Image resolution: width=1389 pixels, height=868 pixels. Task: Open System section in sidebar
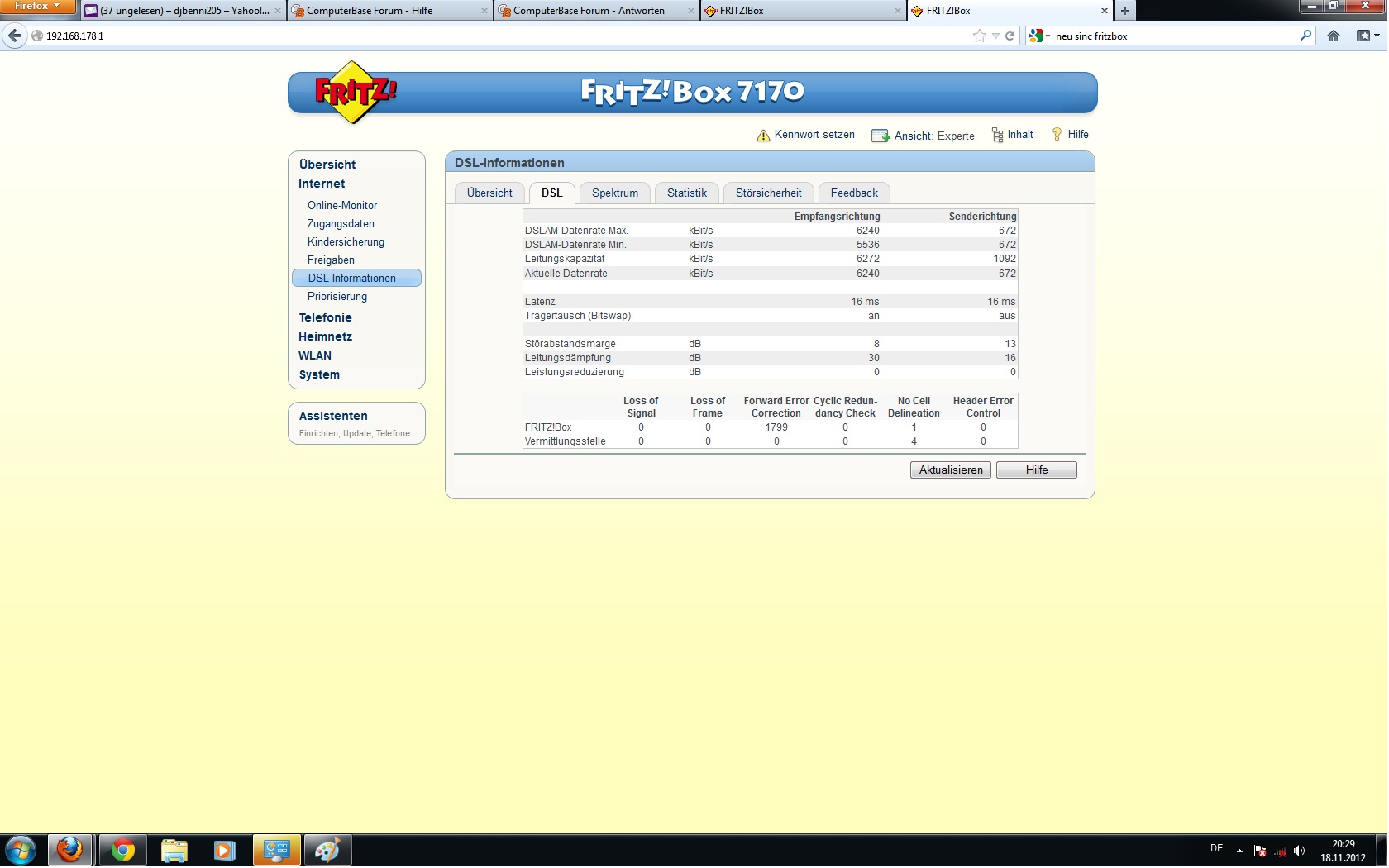pyautogui.click(x=319, y=374)
